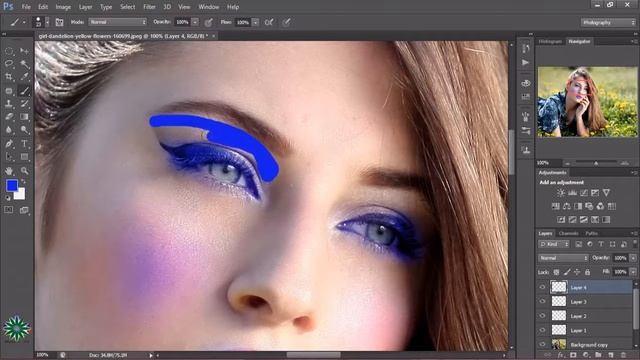The image size is (640, 360).
Task: Open brush Opacity slider arrow
Action: pyautogui.click(x=195, y=22)
